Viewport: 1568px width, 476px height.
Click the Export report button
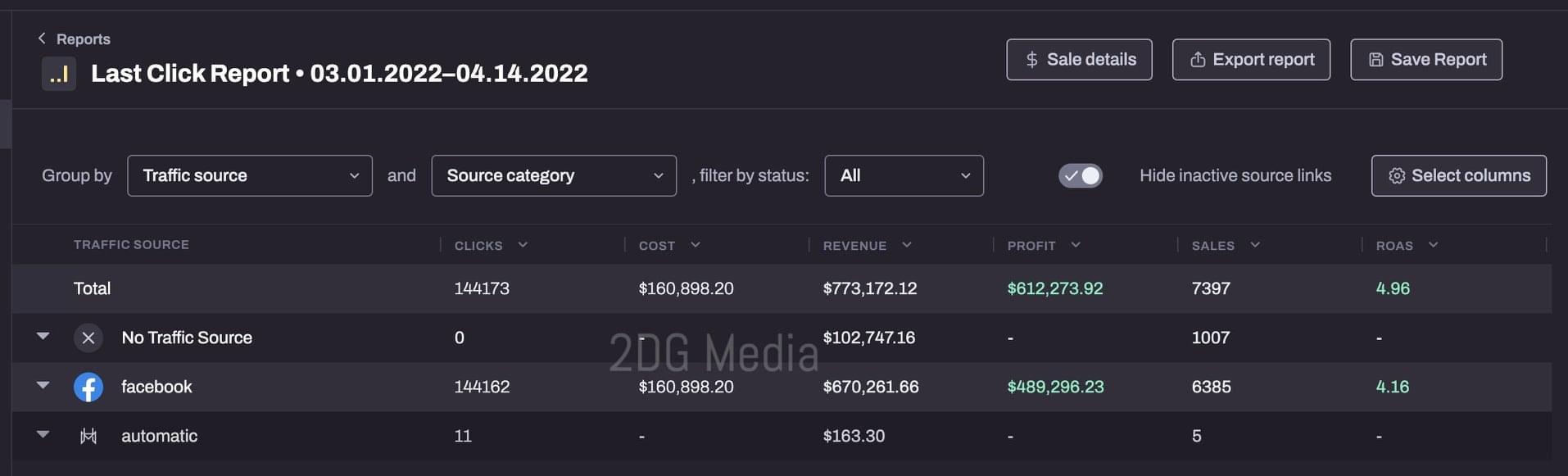[x=1251, y=60]
